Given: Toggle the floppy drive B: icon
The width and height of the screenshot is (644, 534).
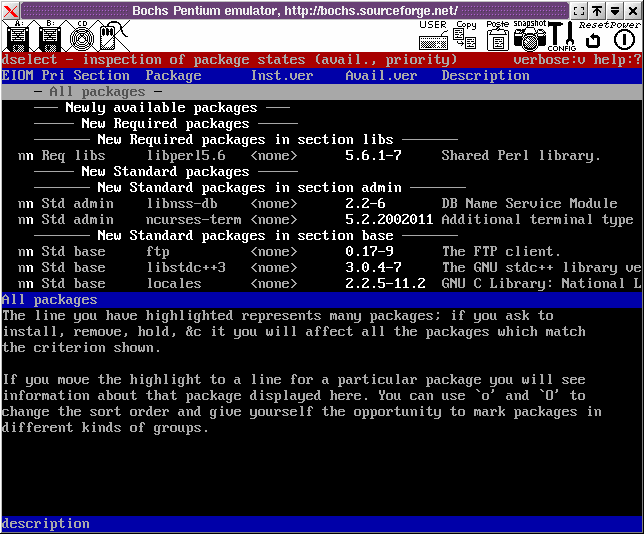Looking at the screenshot, I should pyautogui.click(x=49, y=37).
